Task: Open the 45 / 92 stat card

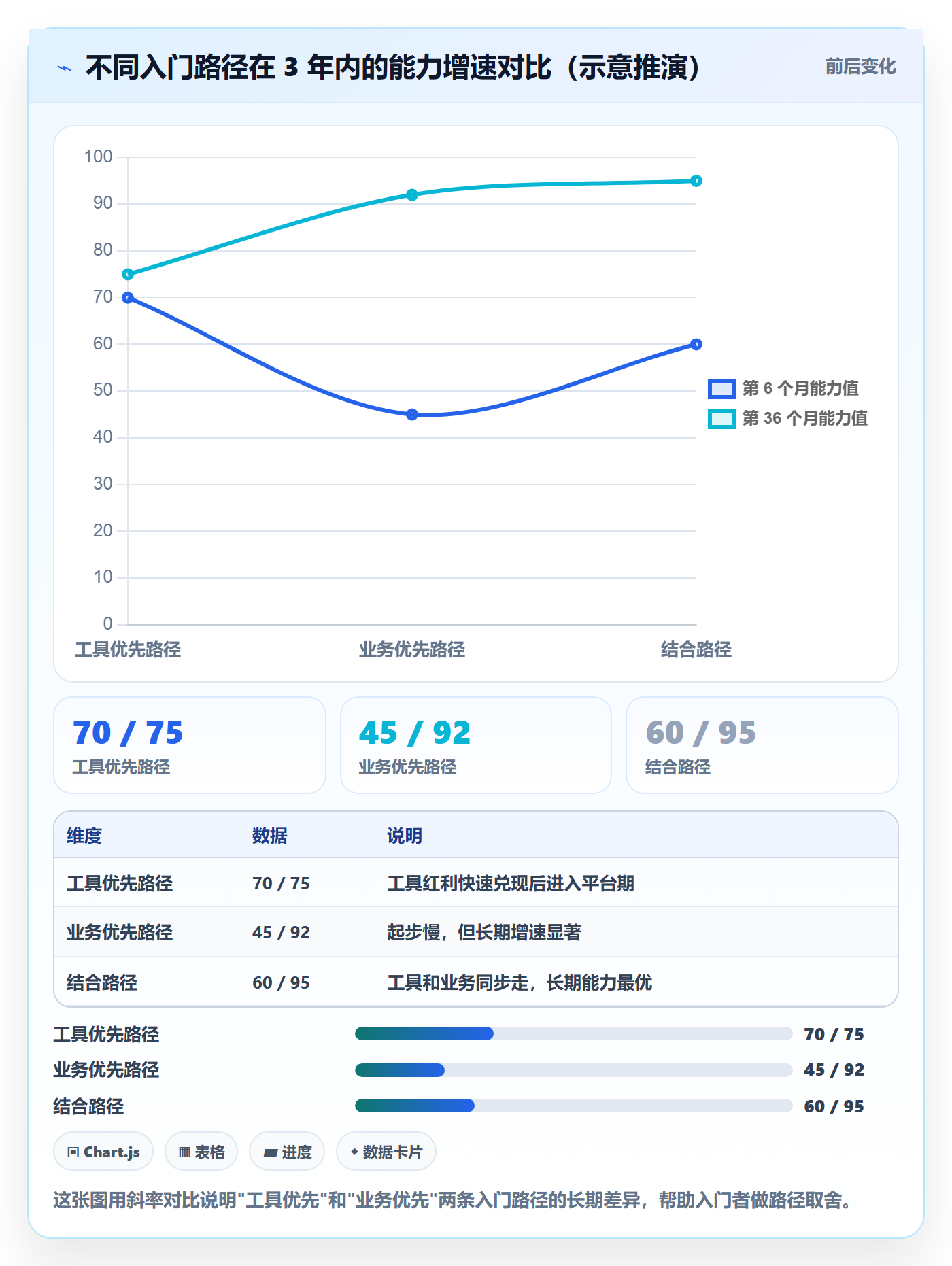Action: click(476, 745)
